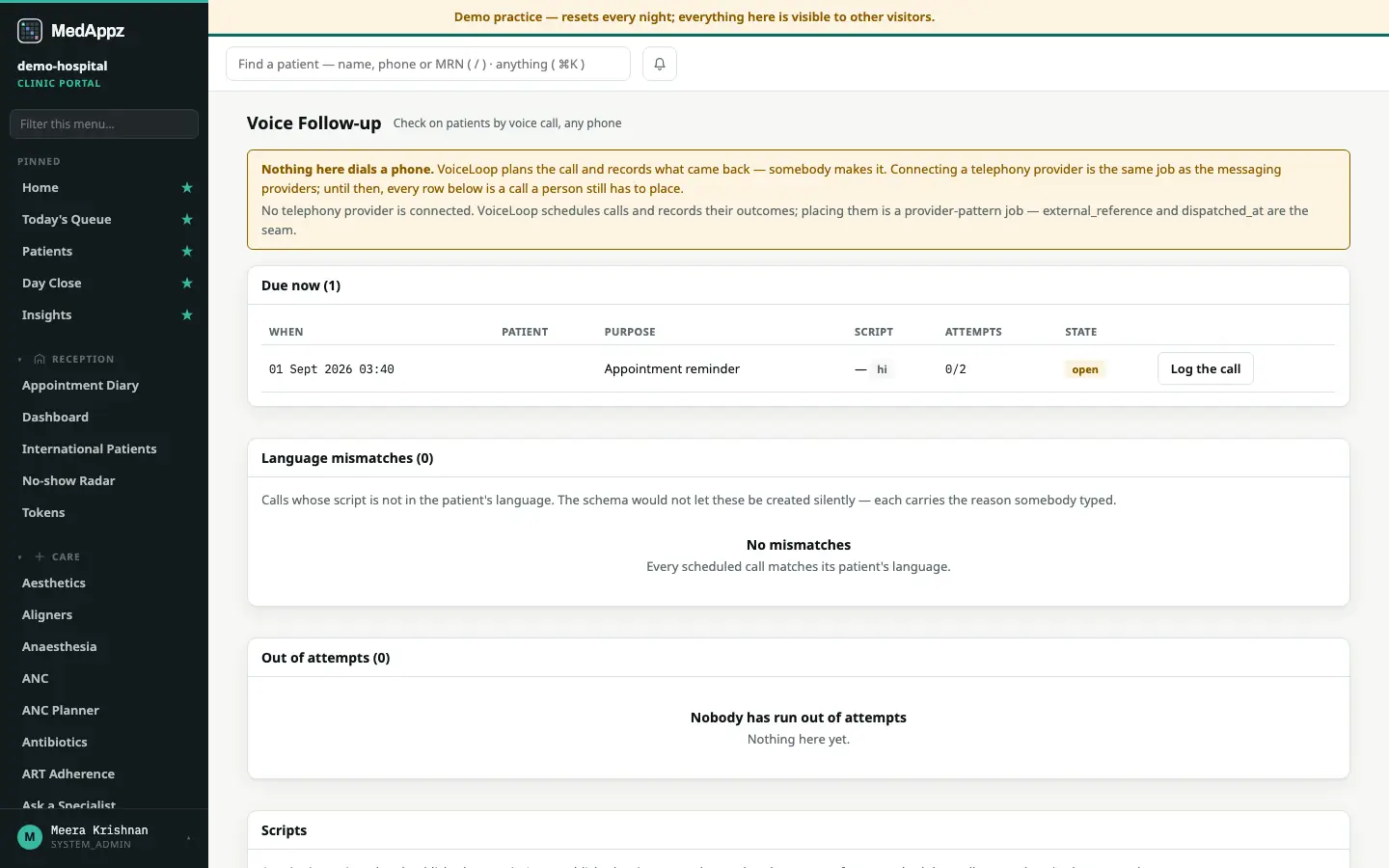Click the WHEN column header

(286, 332)
